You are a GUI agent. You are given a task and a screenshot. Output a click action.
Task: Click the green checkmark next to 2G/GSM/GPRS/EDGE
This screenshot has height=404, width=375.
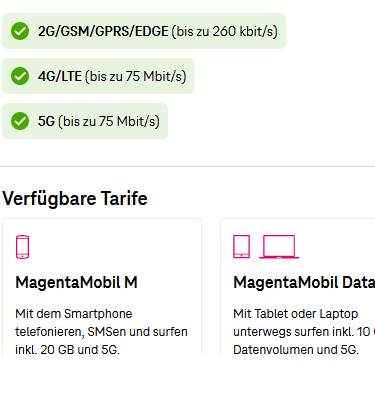20,31
